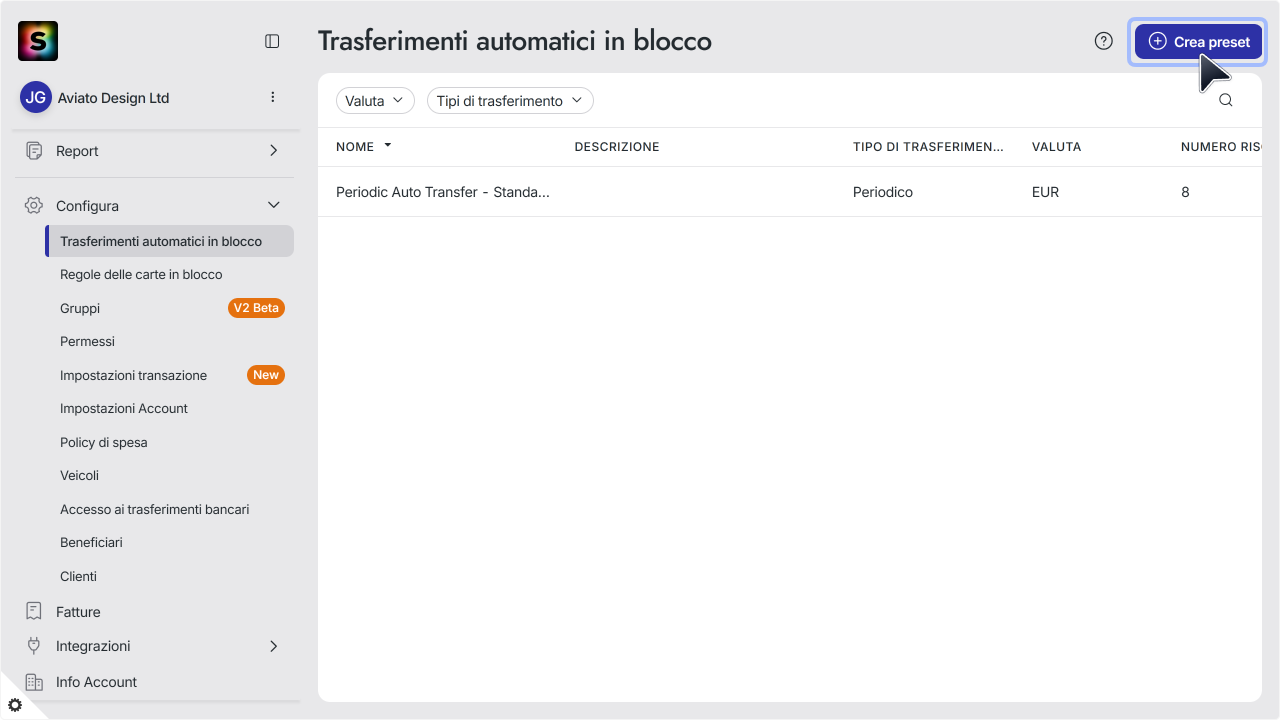Viewport: 1280px width, 720px height.
Task: Open Impostazioni Account
Action: [124, 408]
